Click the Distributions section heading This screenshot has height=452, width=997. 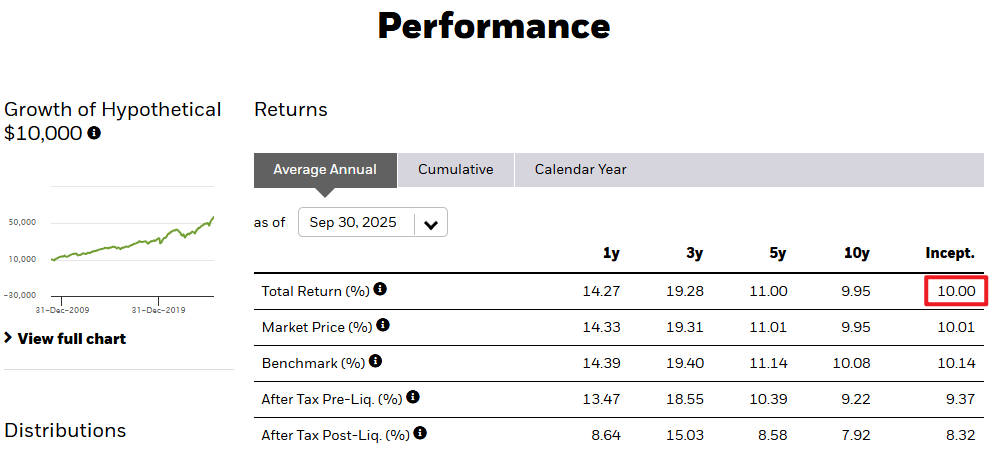[65, 430]
